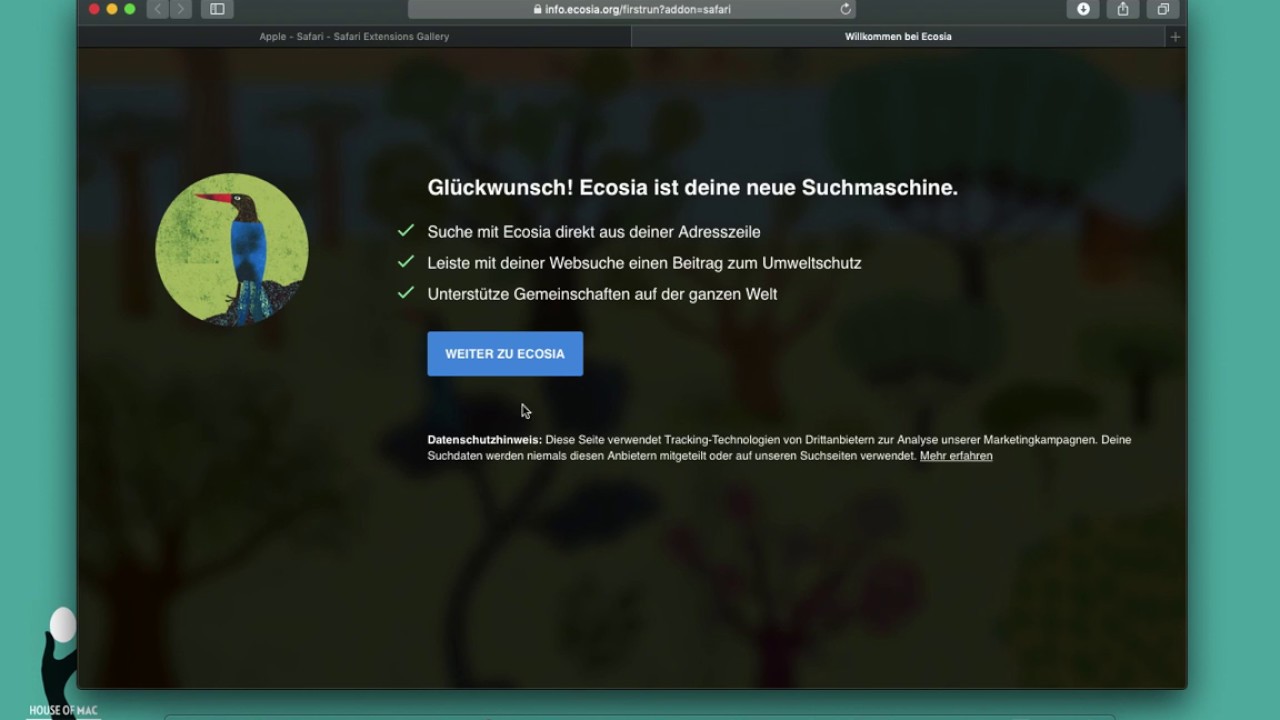1280x720 pixels.
Task: Toggle the Safari sidebar button
Action: pyautogui.click(x=217, y=9)
